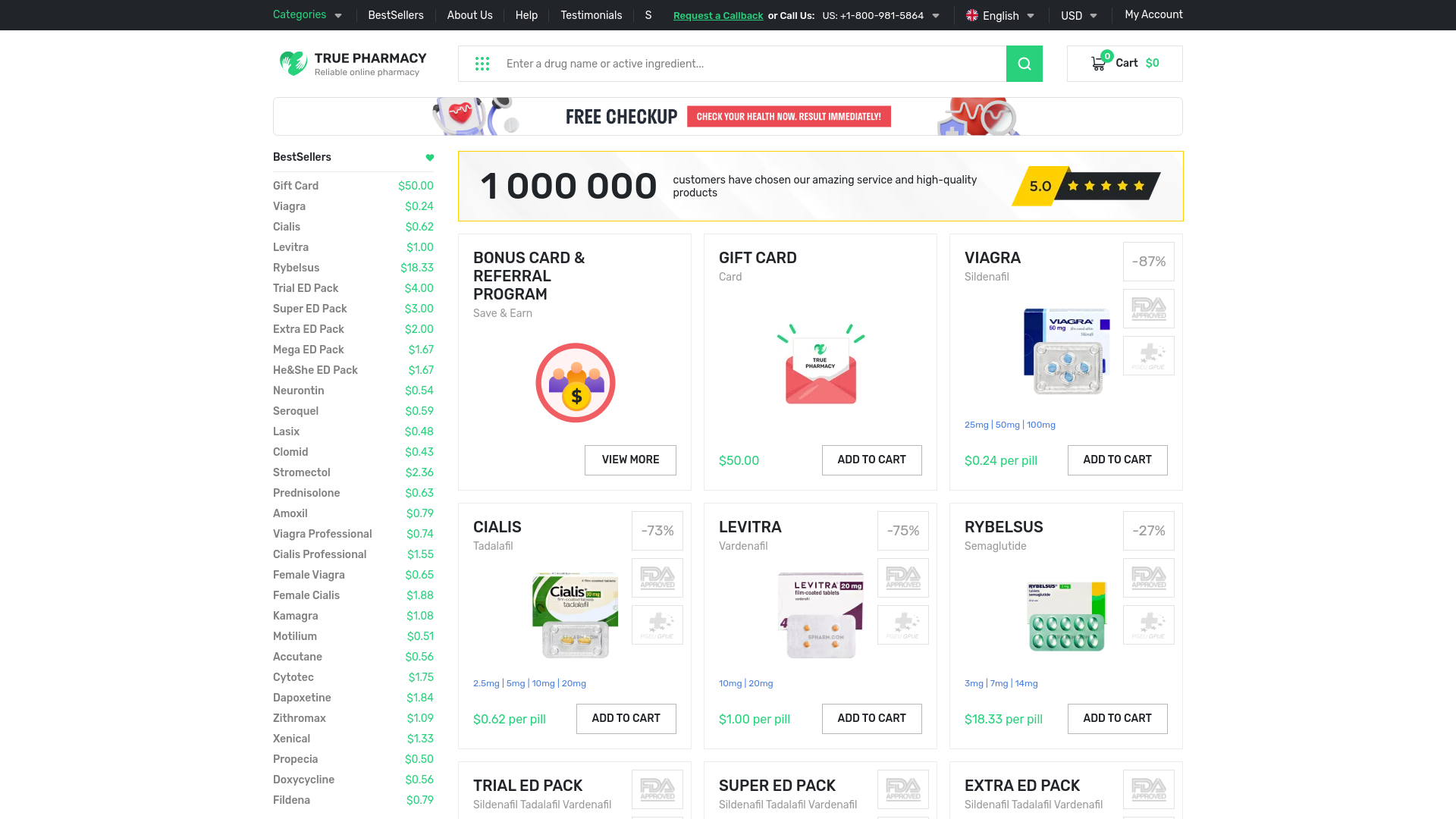This screenshot has width=1456, height=819.
Task: Click the -27% discount badge on Rybelsus
Action: (x=1149, y=531)
